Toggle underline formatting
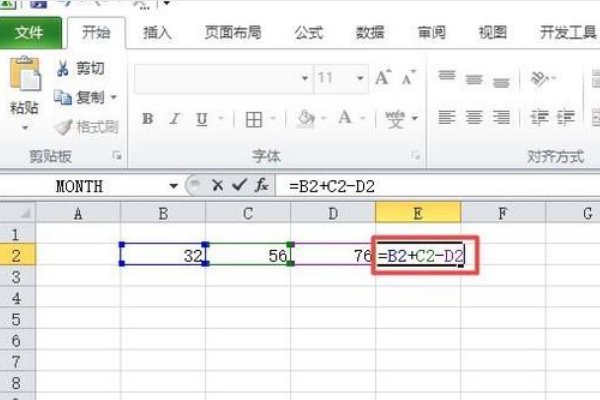This screenshot has height=400, width=600. click(x=202, y=119)
